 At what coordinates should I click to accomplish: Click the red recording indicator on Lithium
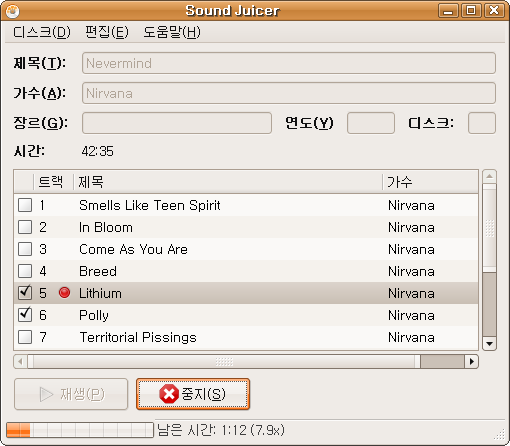click(x=64, y=293)
